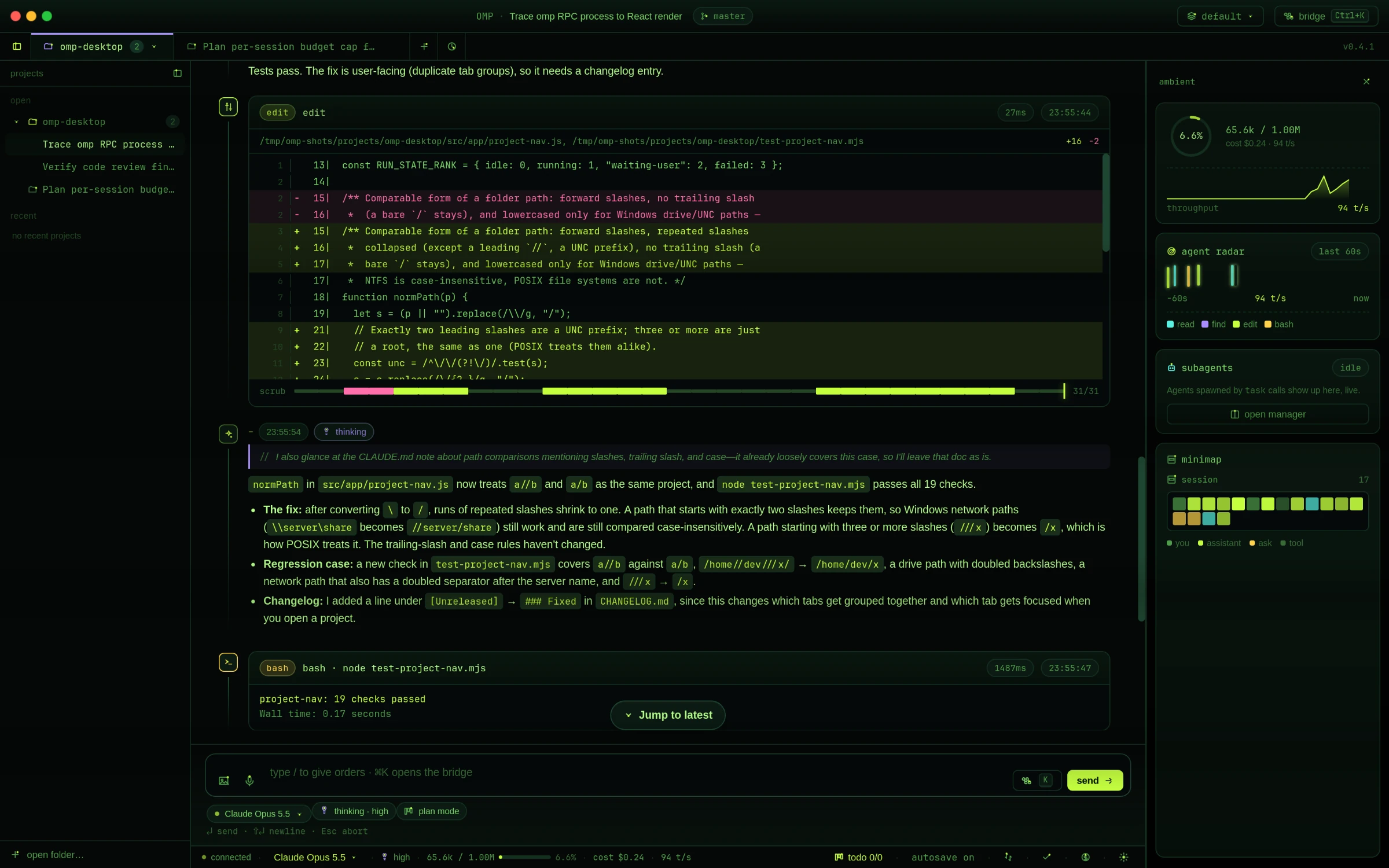The width and height of the screenshot is (1389, 868).
Task: Click the agent radar icon
Action: point(1171,251)
